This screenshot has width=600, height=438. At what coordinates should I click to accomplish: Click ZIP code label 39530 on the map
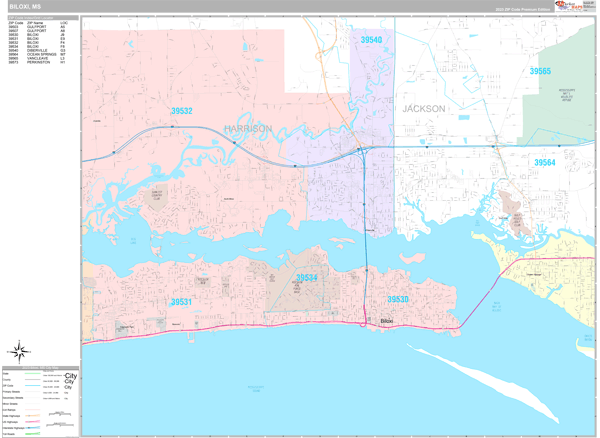pos(398,299)
